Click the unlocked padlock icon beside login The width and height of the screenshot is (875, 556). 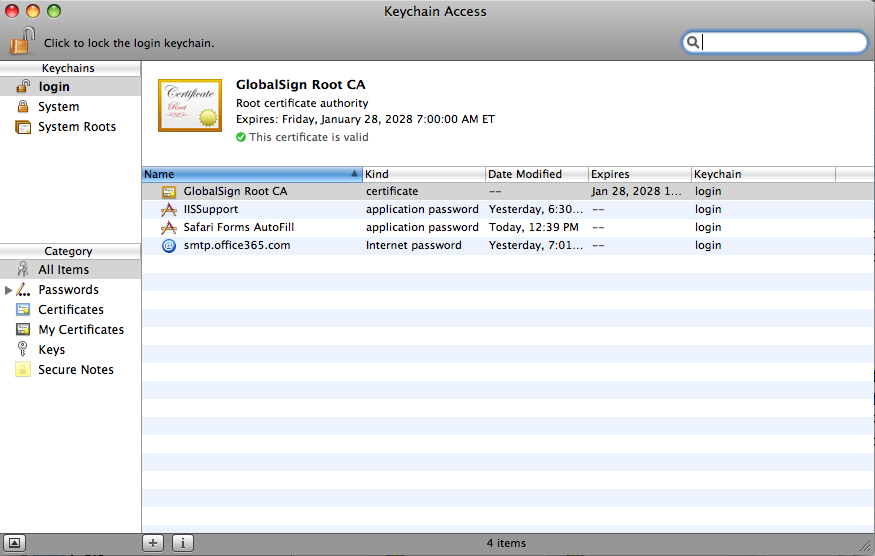pos(23,86)
